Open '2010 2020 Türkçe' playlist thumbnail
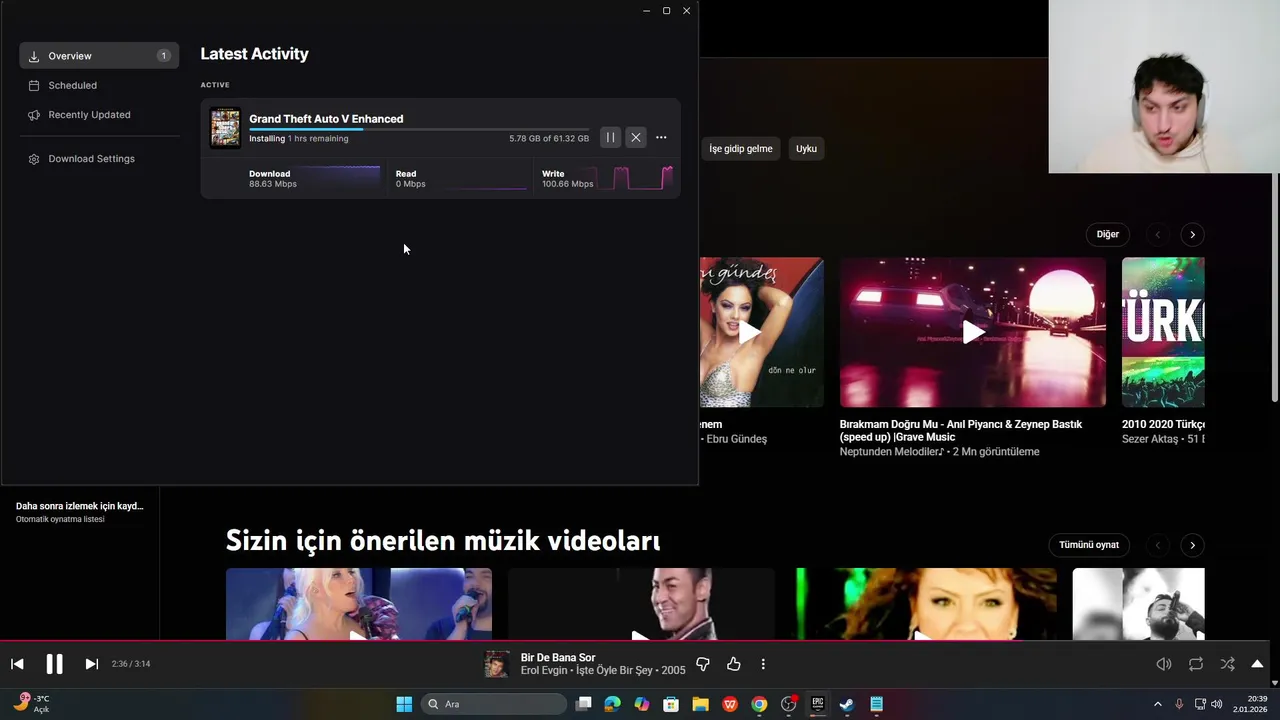 [1163, 332]
